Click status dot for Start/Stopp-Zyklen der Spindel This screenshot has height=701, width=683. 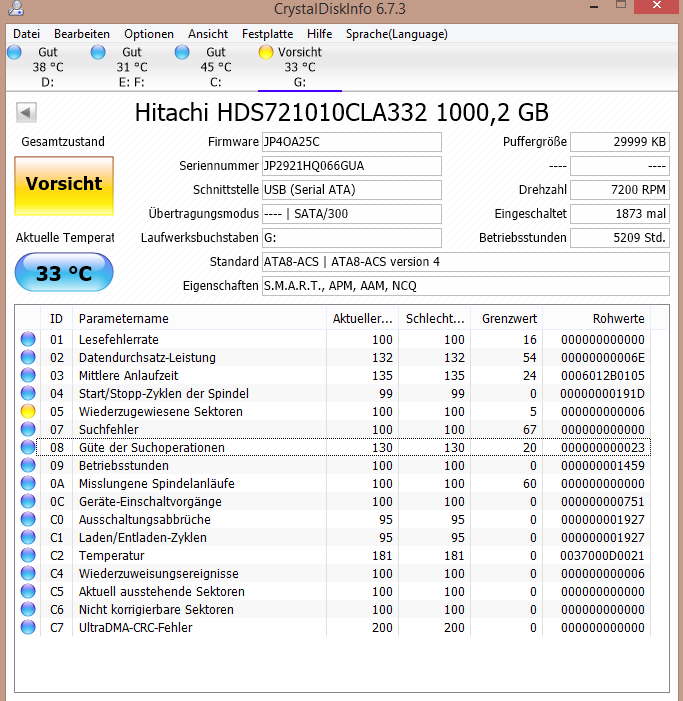coord(28,393)
